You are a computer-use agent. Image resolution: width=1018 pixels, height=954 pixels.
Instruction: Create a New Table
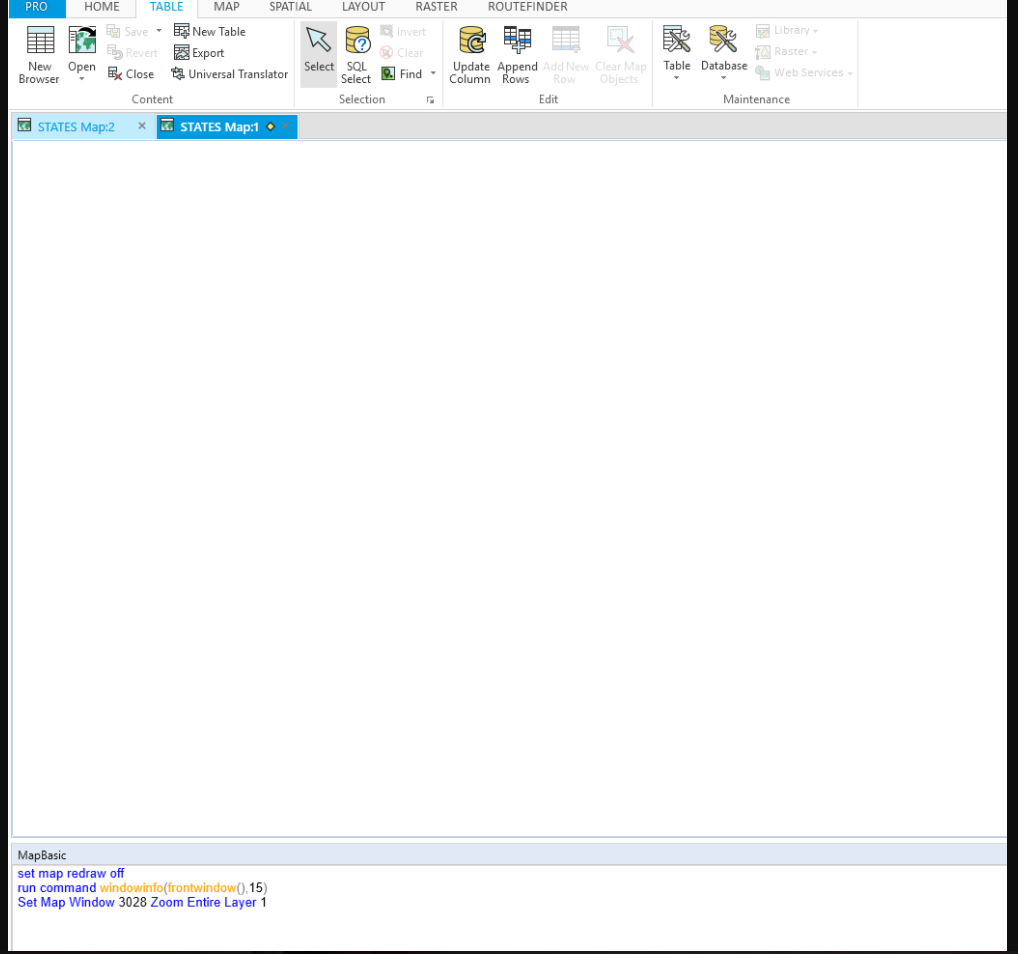click(x=209, y=31)
